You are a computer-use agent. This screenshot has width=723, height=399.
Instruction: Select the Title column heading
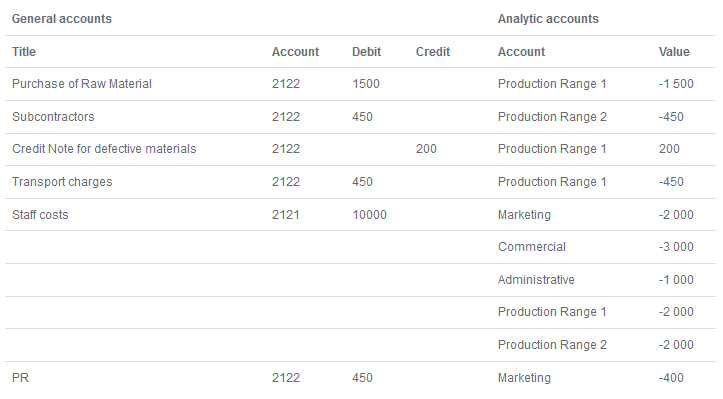pyautogui.click(x=24, y=52)
